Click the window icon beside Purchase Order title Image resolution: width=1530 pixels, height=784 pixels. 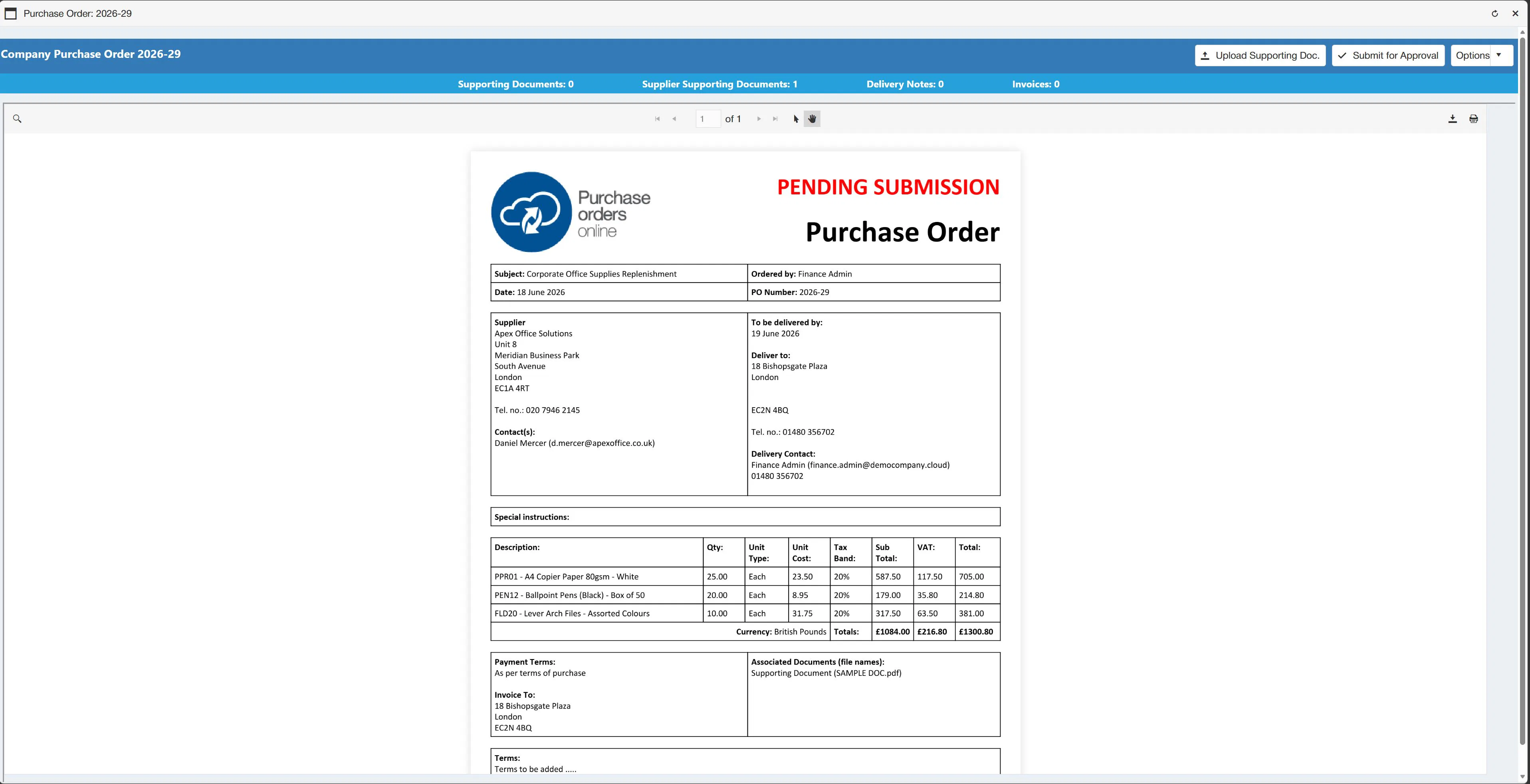tap(11, 13)
